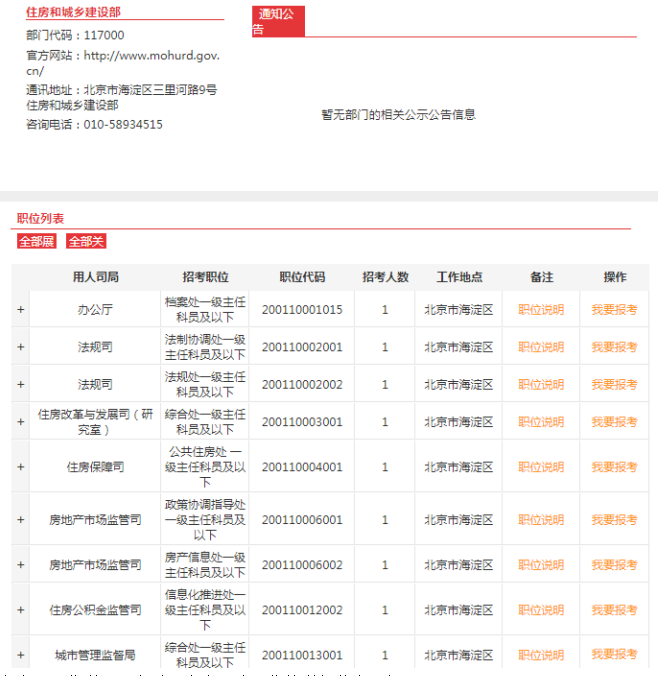This screenshot has width=659, height=676.
Task: Click the 法规处一级主任科员及以下 cell
Action: click(205, 385)
